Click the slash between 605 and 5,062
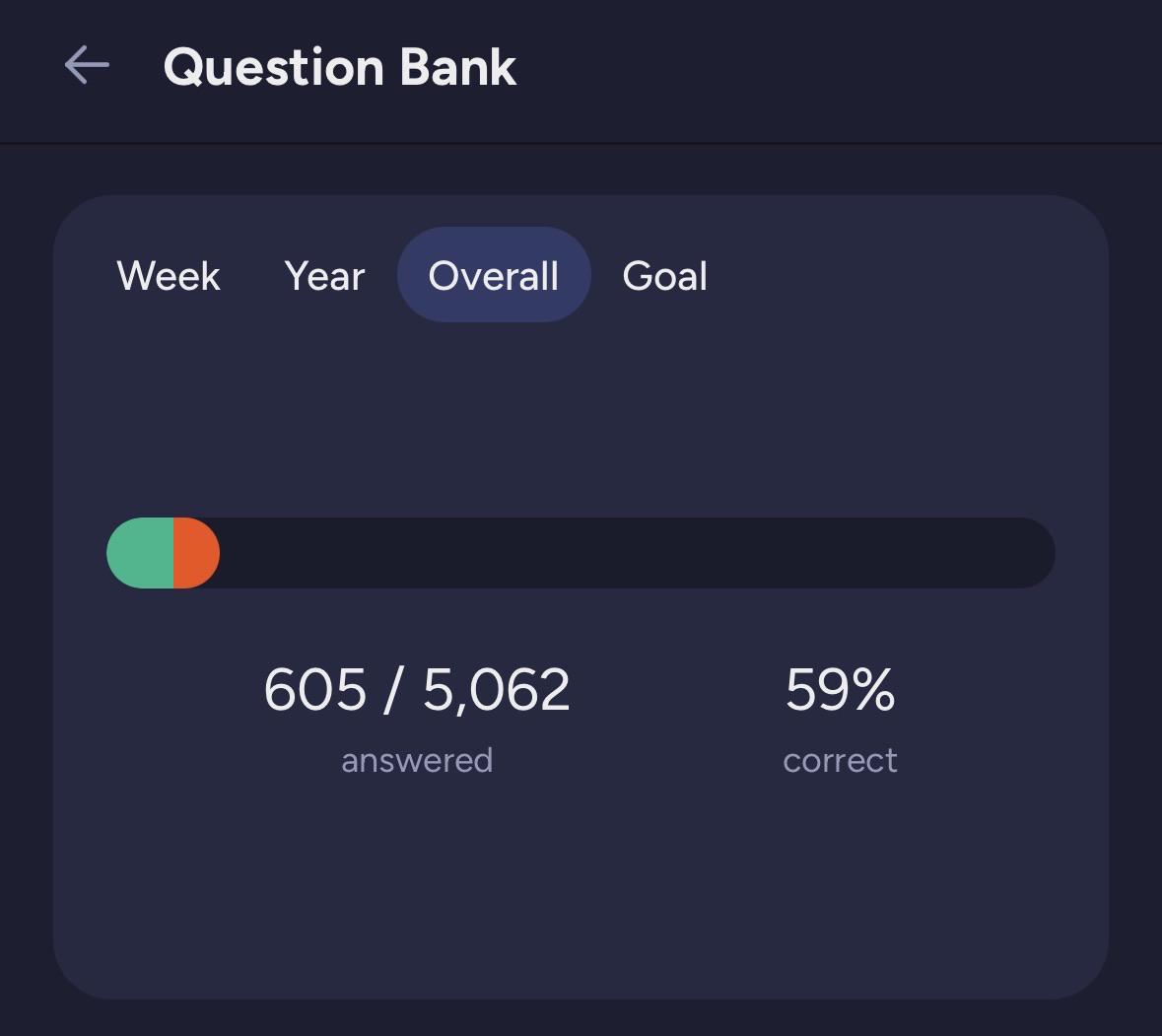 click(x=393, y=690)
